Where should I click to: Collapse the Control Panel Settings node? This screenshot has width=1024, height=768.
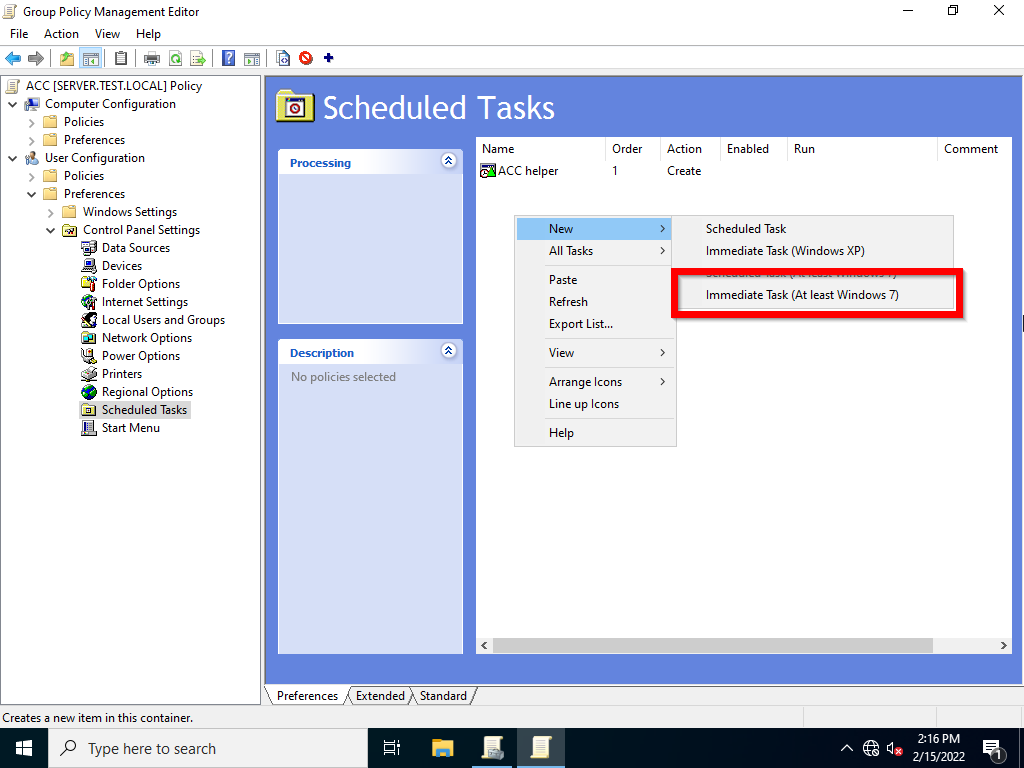[50, 230]
